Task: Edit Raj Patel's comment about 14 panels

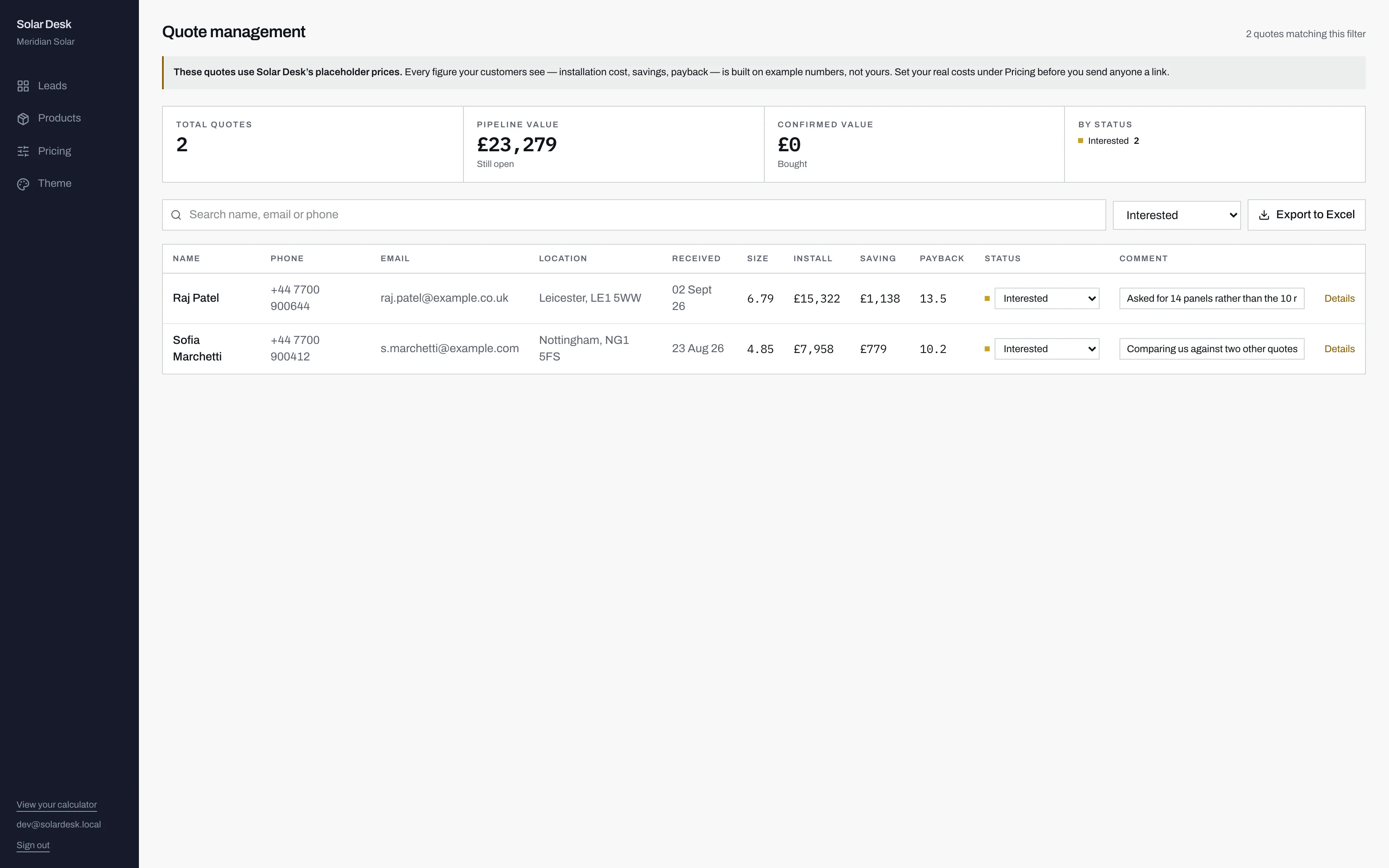Action: point(1212,298)
